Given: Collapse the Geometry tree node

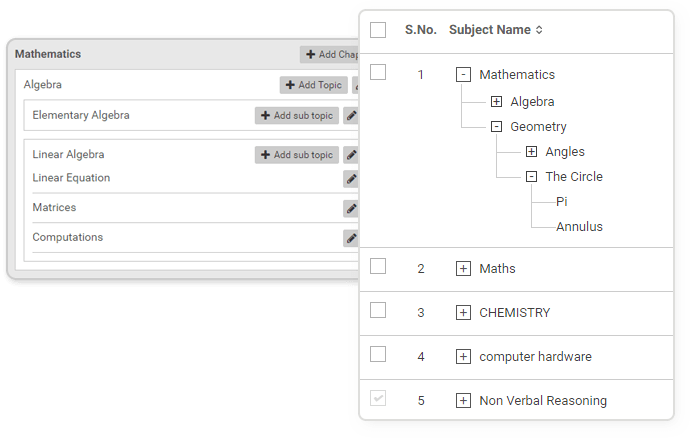Looking at the screenshot, I should (497, 127).
